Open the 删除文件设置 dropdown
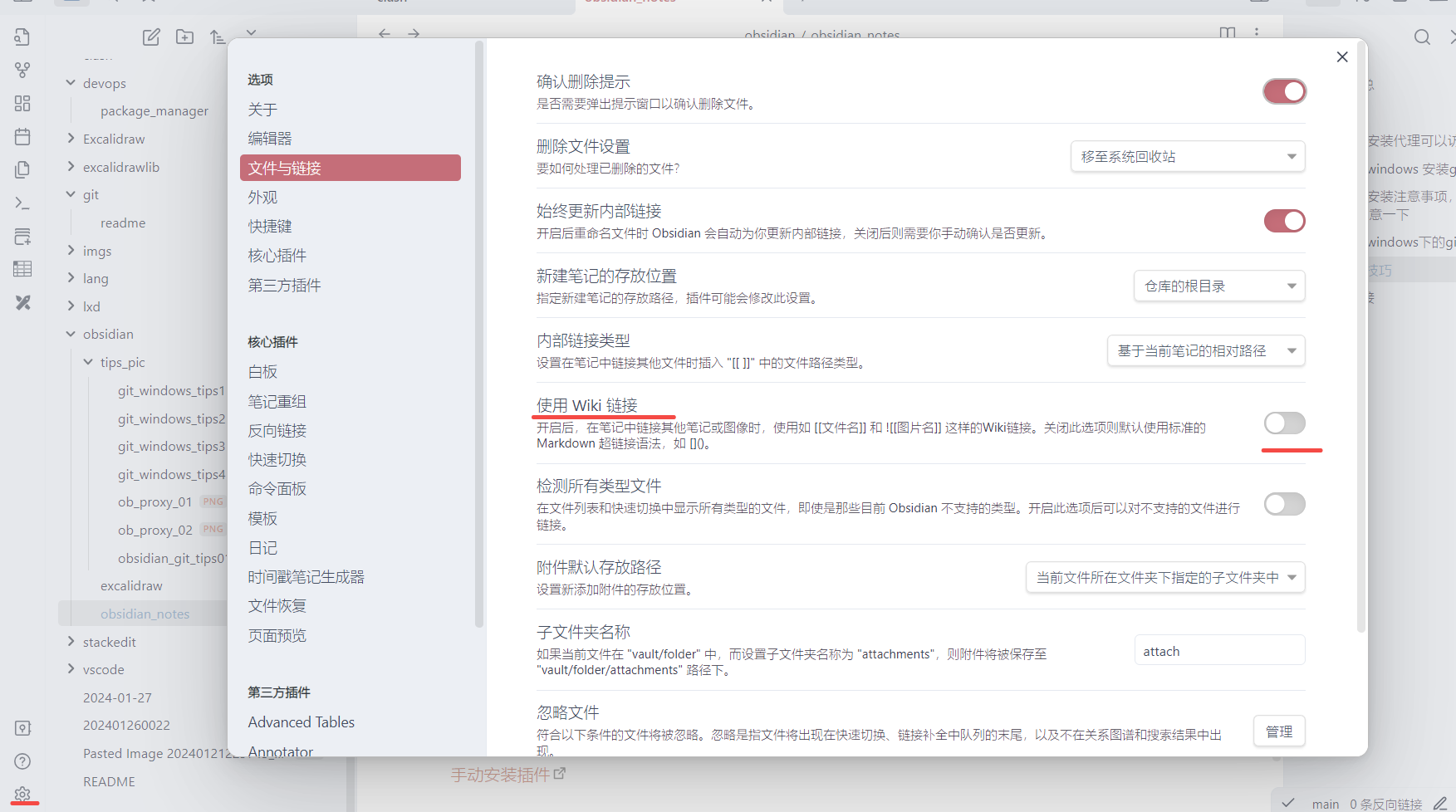1456x812 pixels. [x=1187, y=157]
